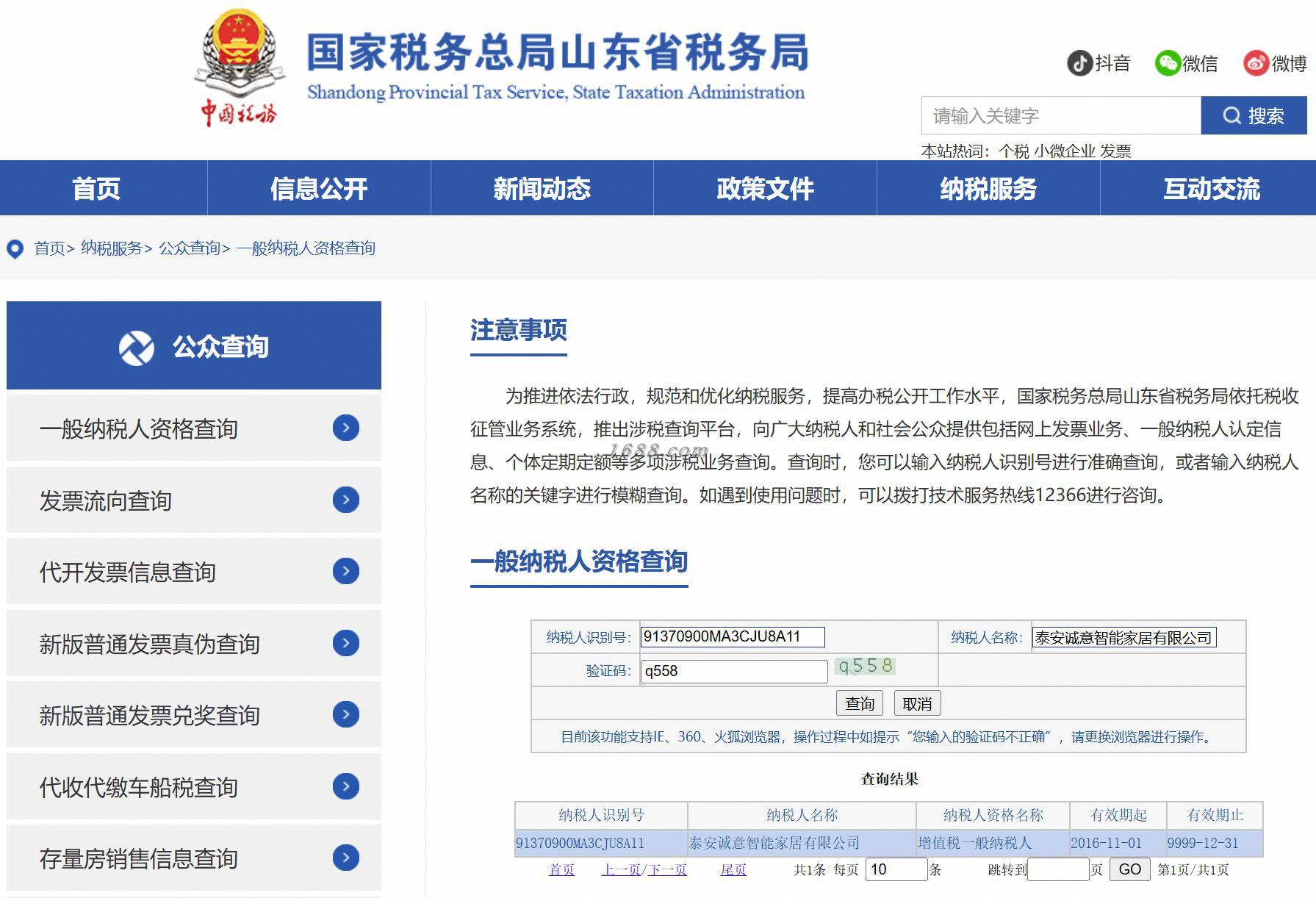
Task: Open the Douyin (抖音) social icon
Action: click(x=1079, y=63)
